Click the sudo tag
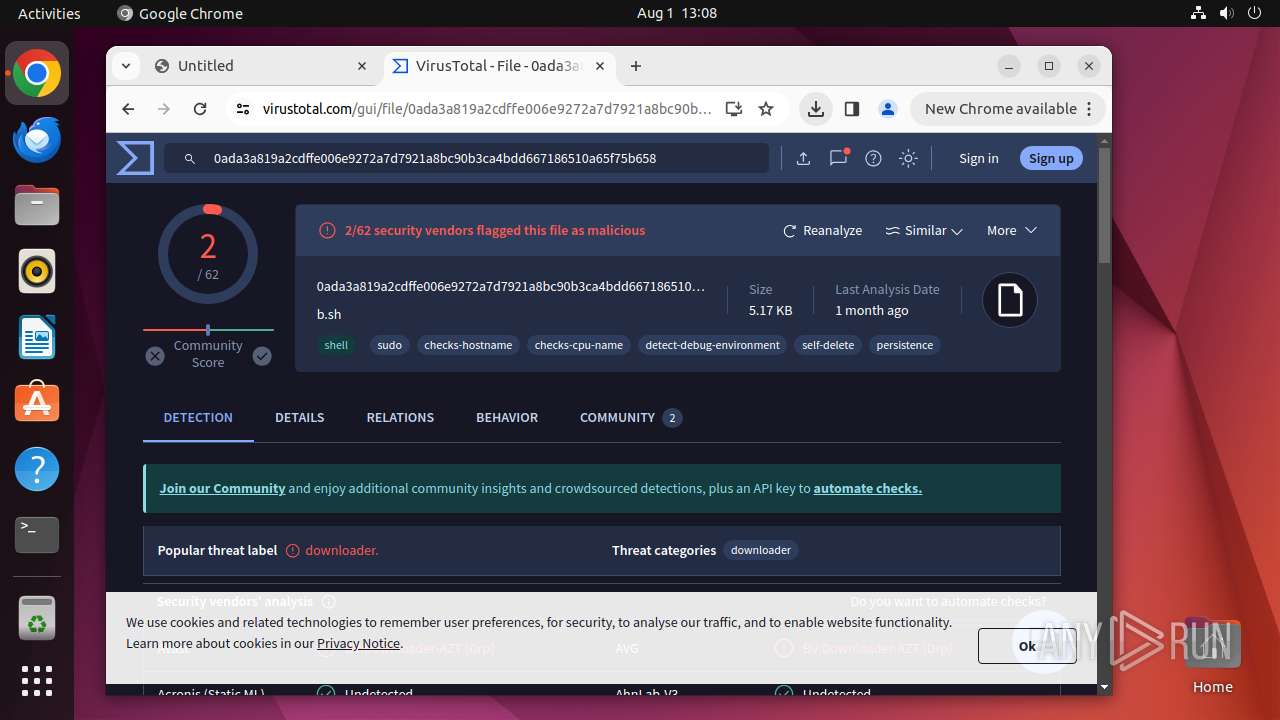The width and height of the screenshot is (1280, 720). 390,345
